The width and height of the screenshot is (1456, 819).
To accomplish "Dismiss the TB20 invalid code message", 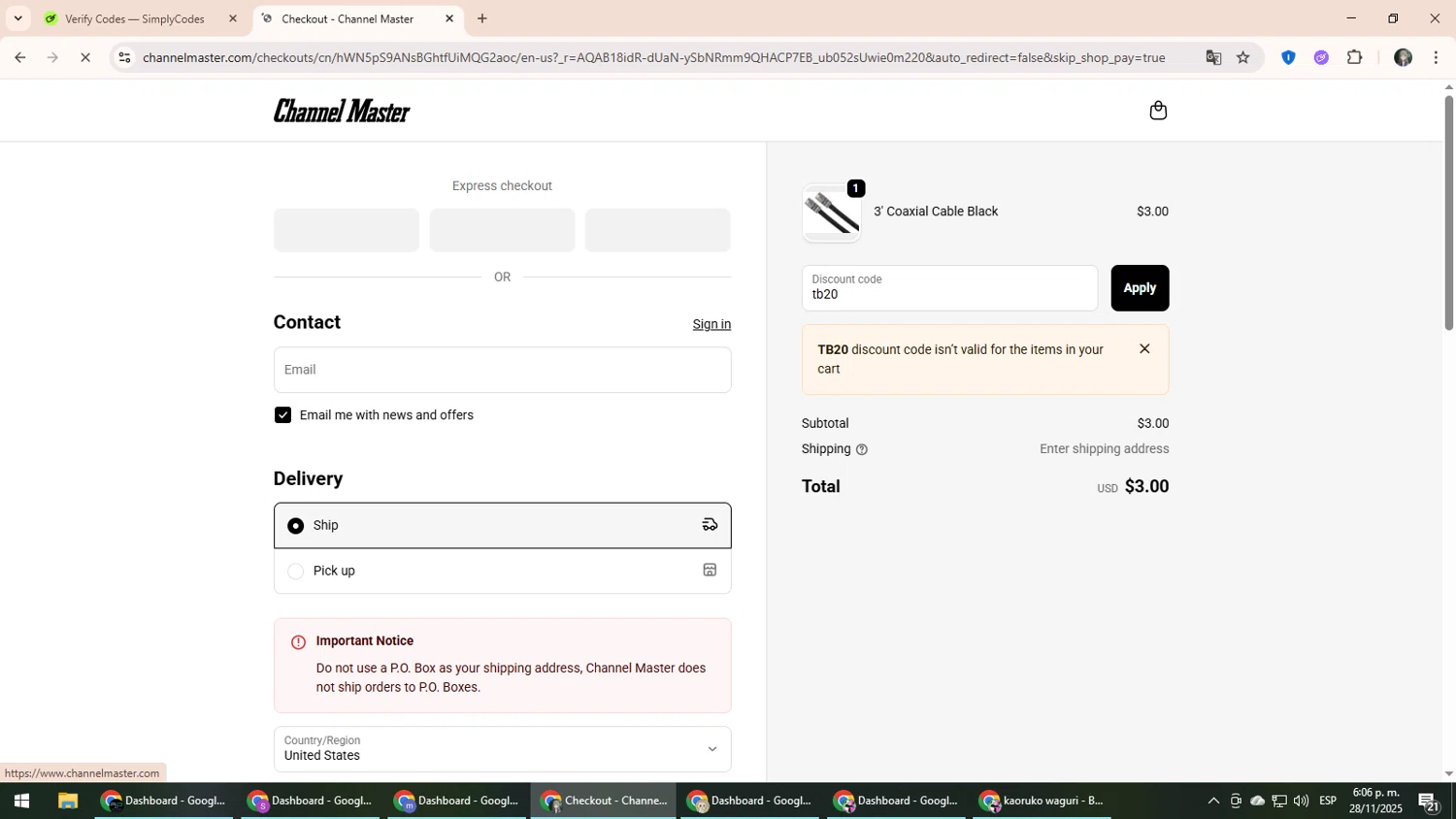I will pyautogui.click(x=1144, y=349).
